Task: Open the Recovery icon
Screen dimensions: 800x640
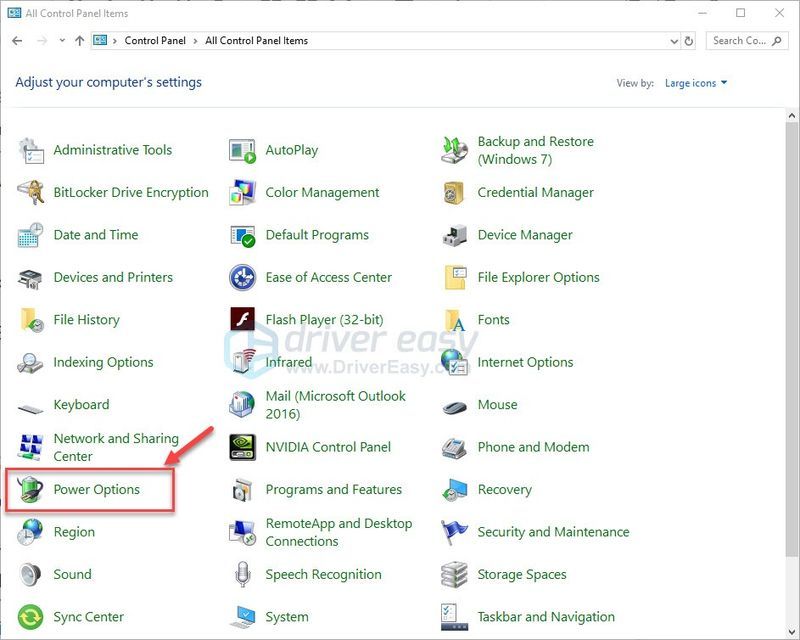Action: [454, 490]
